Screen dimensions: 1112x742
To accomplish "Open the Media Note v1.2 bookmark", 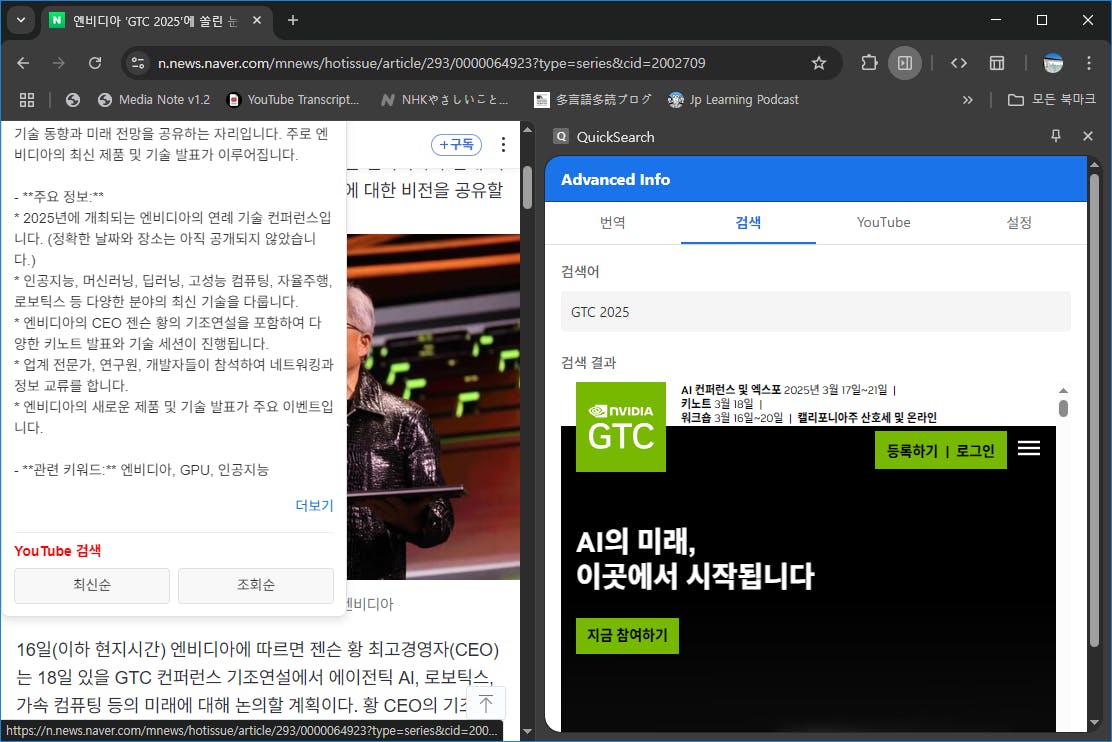I will coord(154,100).
